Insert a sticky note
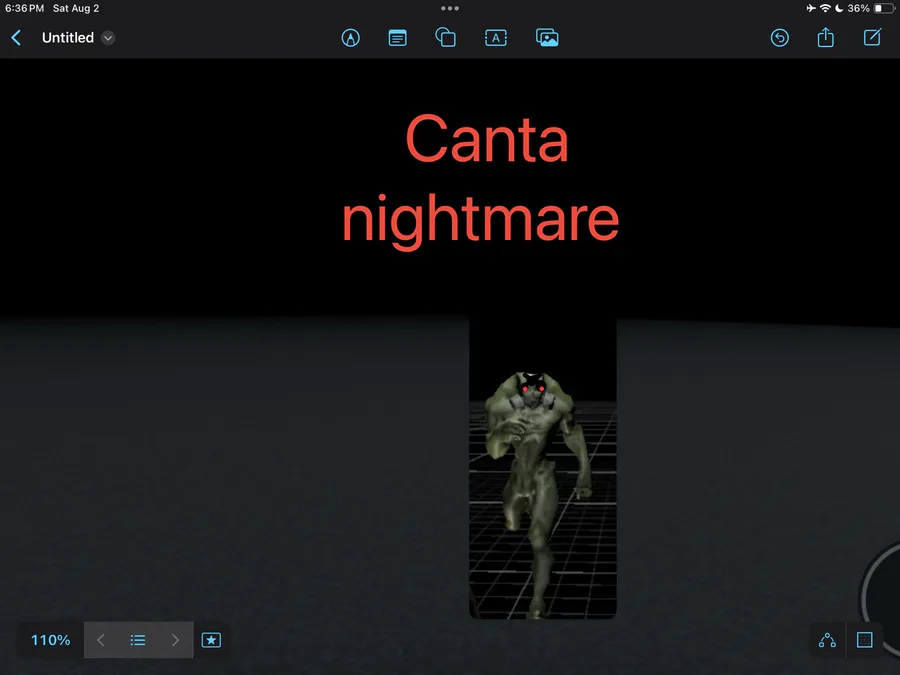The height and width of the screenshot is (675, 900). point(397,38)
